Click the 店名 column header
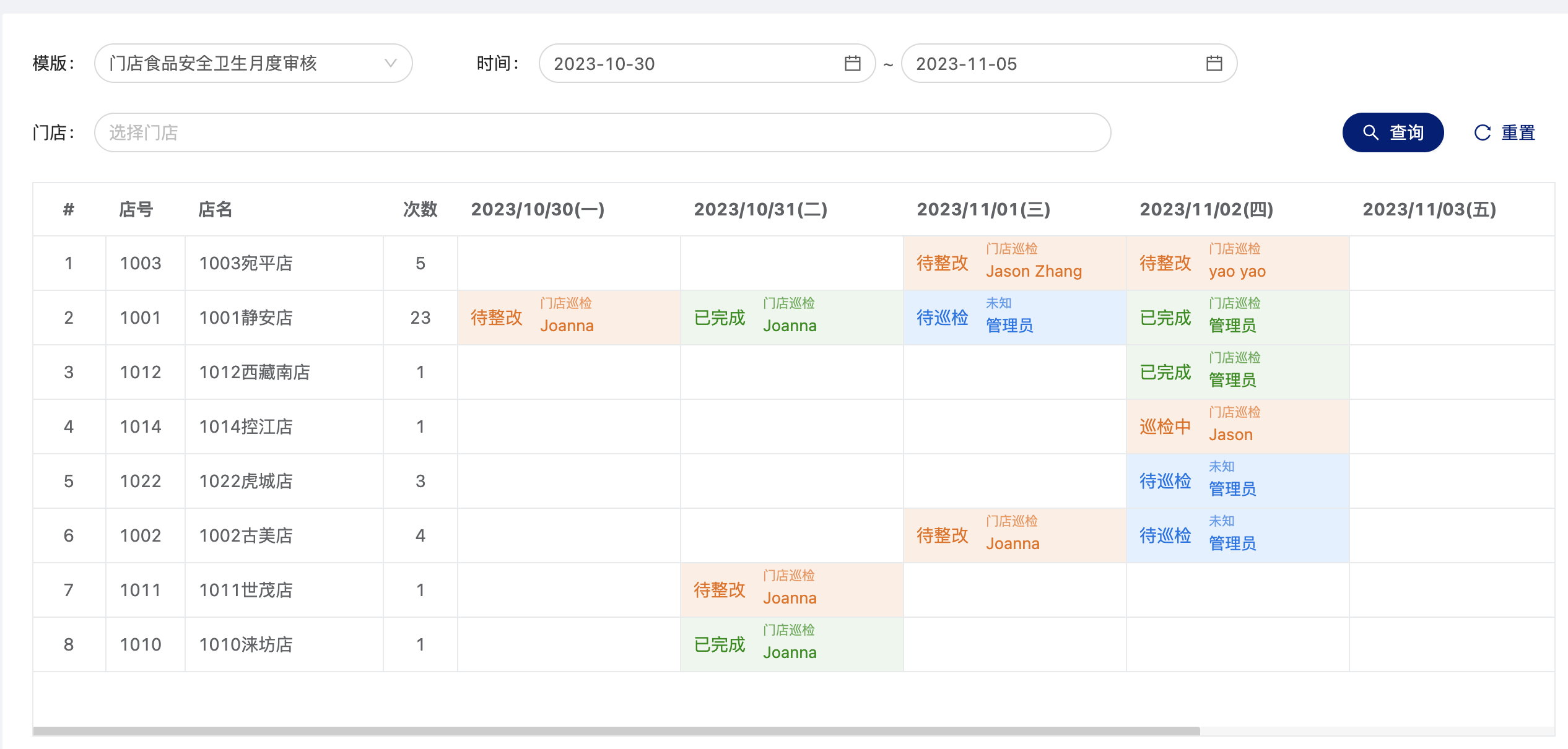Screen dimensions: 1568x749 pyautogui.click(x=216, y=210)
